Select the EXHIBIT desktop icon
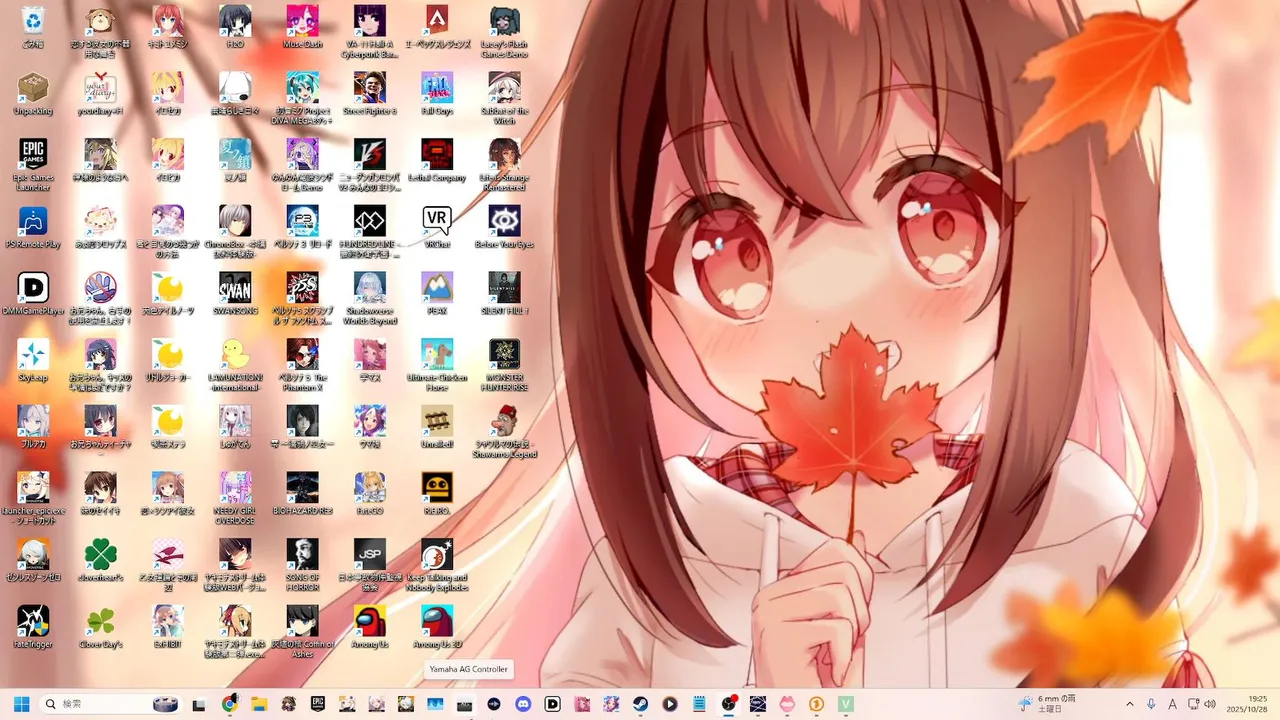The width and height of the screenshot is (1280, 720). coord(168,621)
